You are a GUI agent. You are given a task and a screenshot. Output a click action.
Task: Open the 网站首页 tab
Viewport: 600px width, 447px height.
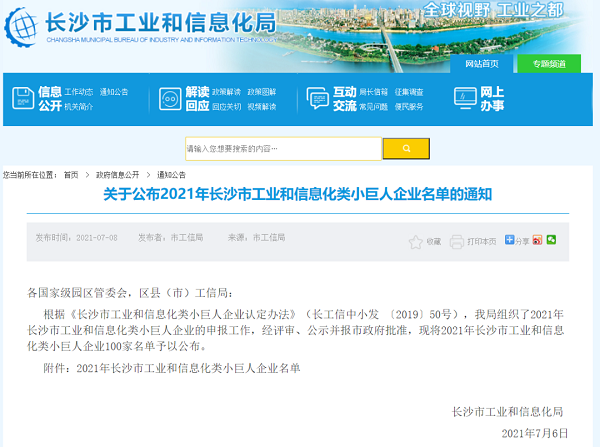482,63
